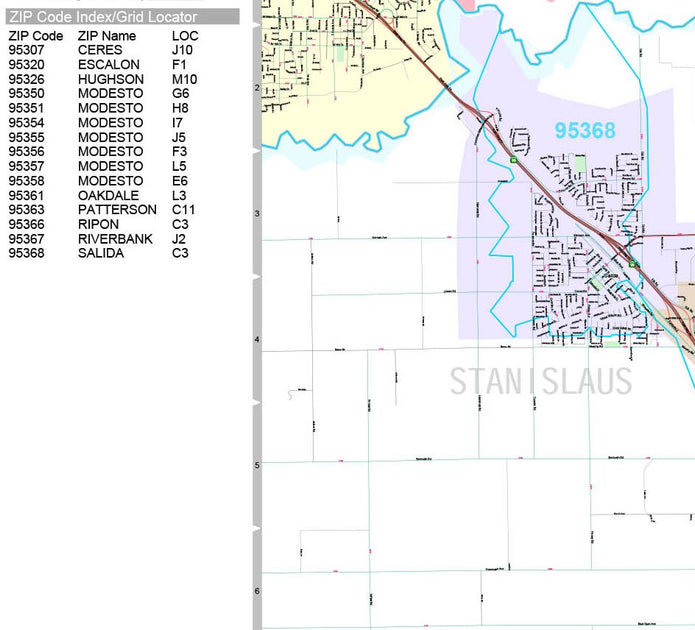
Task: Click the RIVERBANK ZIP name entry
Action: 115,239
